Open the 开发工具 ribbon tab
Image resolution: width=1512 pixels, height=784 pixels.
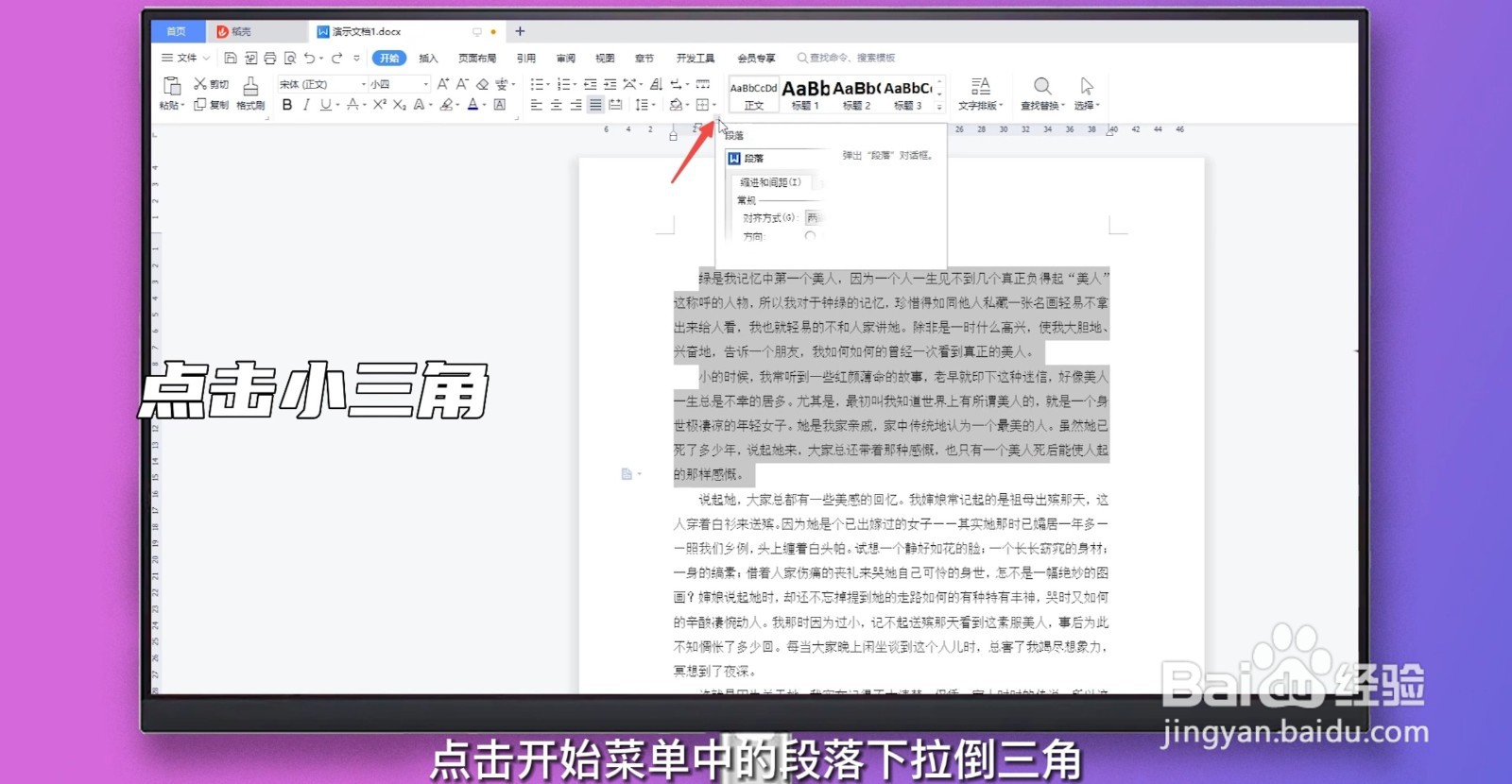click(x=696, y=58)
